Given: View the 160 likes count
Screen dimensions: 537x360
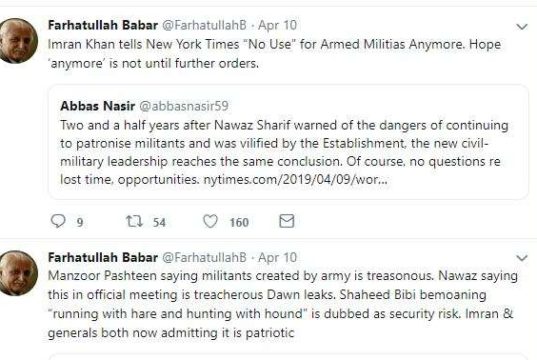Looking at the screenshot, I should pos(239,223).
